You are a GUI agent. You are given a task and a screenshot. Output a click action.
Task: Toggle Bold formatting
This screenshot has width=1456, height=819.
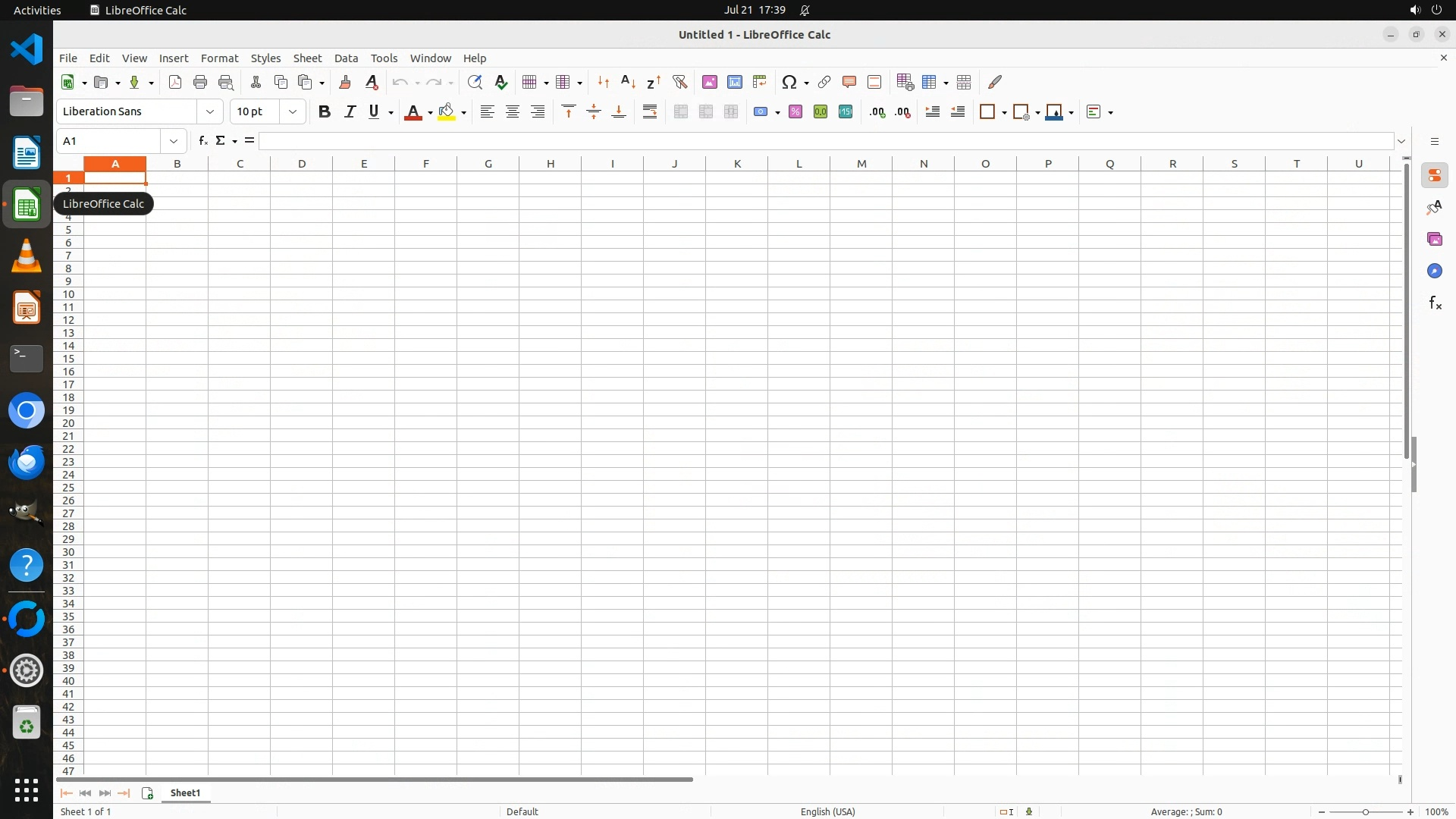[325, 112]
